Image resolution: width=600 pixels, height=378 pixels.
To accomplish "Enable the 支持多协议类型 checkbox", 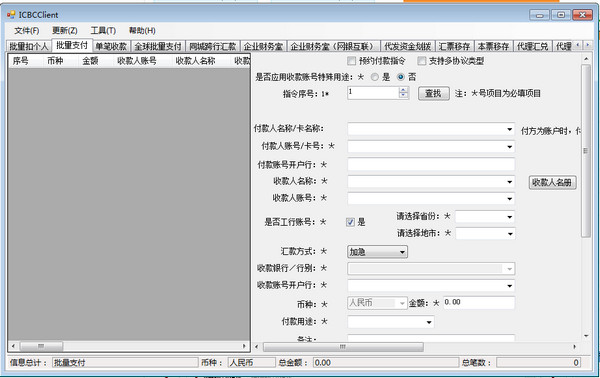I will click(421, 61).
